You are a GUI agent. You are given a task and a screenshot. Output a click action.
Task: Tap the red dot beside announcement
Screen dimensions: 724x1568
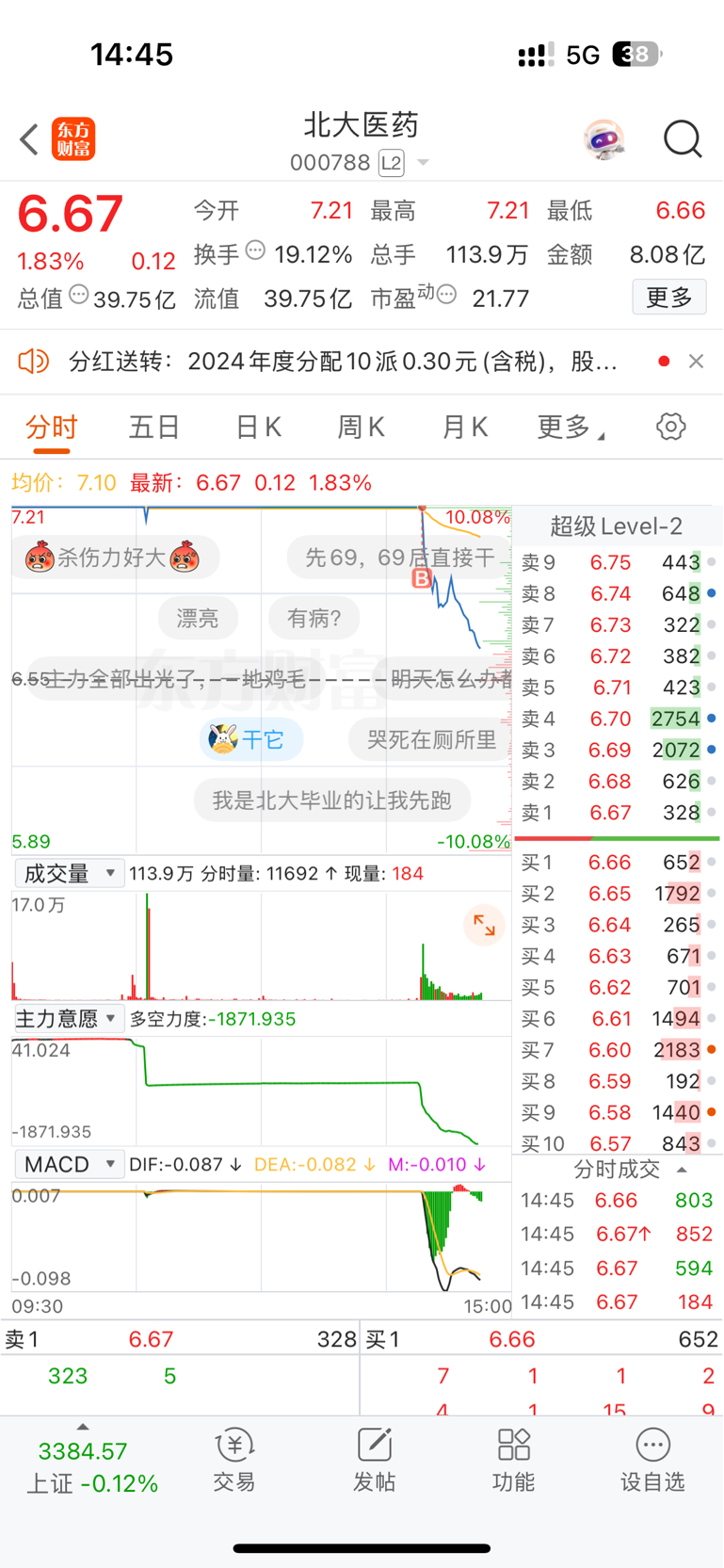pos(664,361)
